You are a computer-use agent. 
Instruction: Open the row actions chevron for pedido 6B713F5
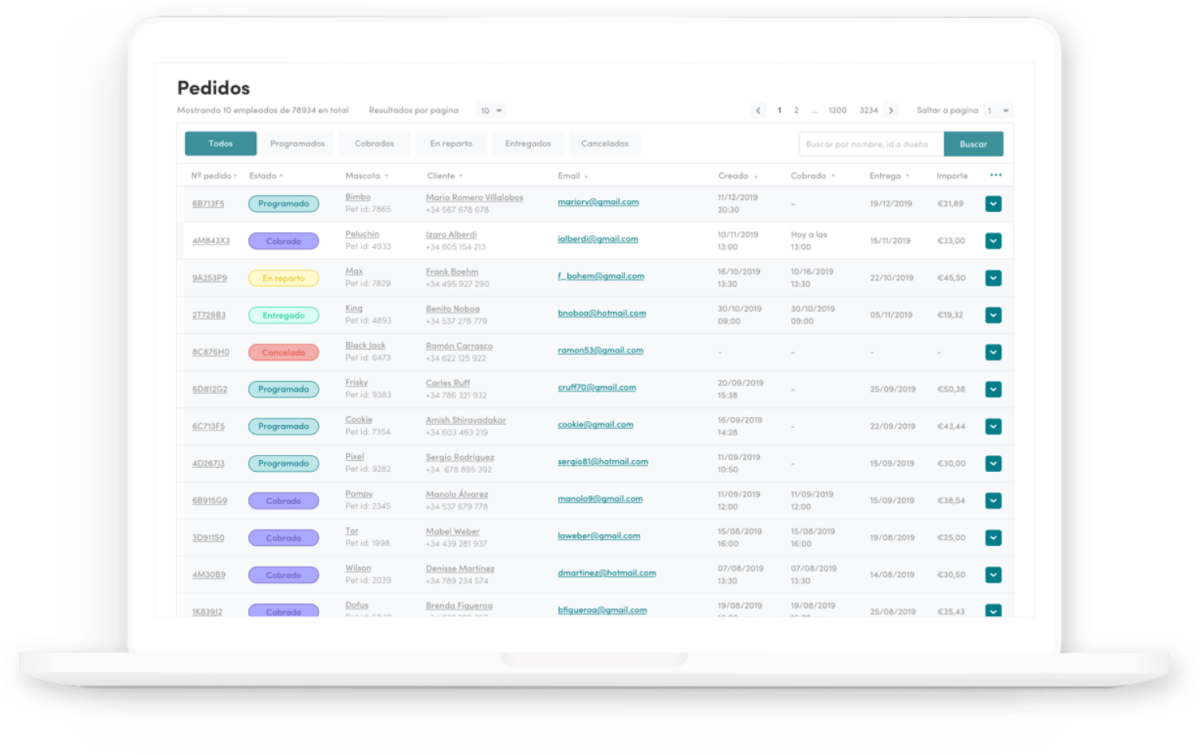click(x=993, y=203)
